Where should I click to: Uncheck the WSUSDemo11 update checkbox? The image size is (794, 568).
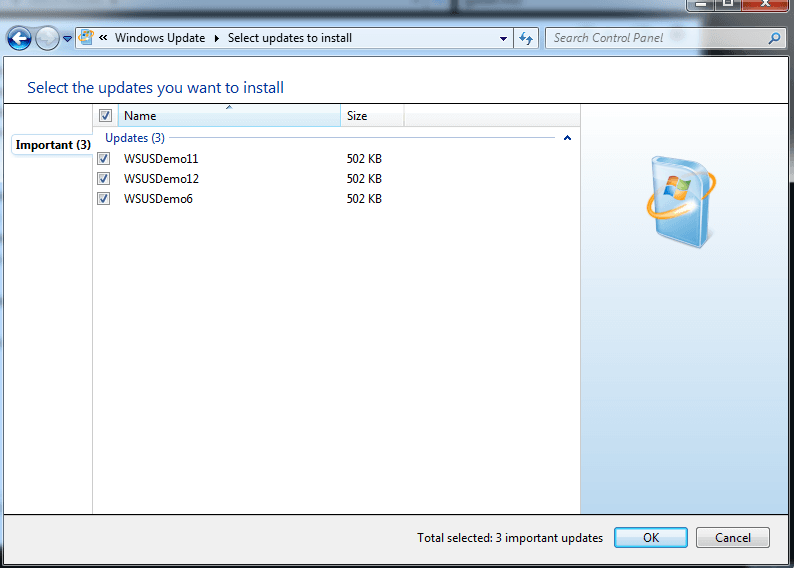[x=104, y=158]
